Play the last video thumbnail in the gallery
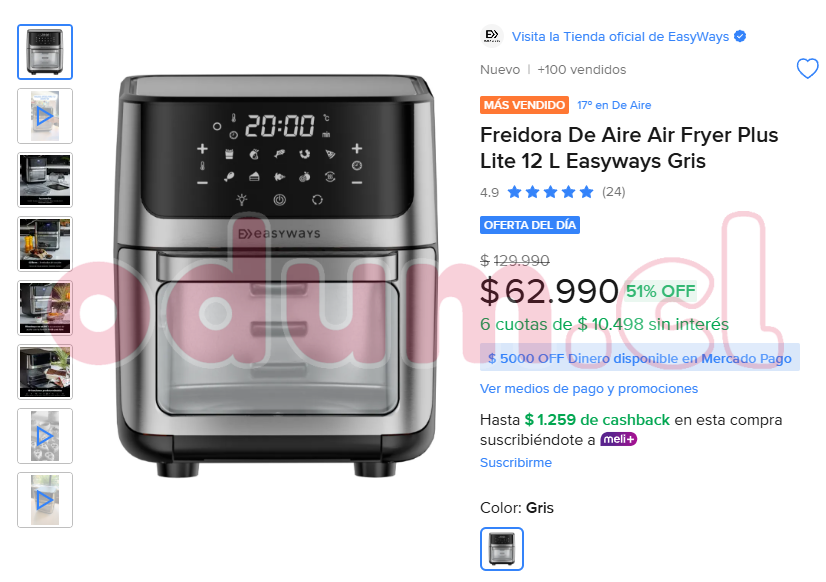The height and width of the screenshot is (582, 826). pos(45,500)
